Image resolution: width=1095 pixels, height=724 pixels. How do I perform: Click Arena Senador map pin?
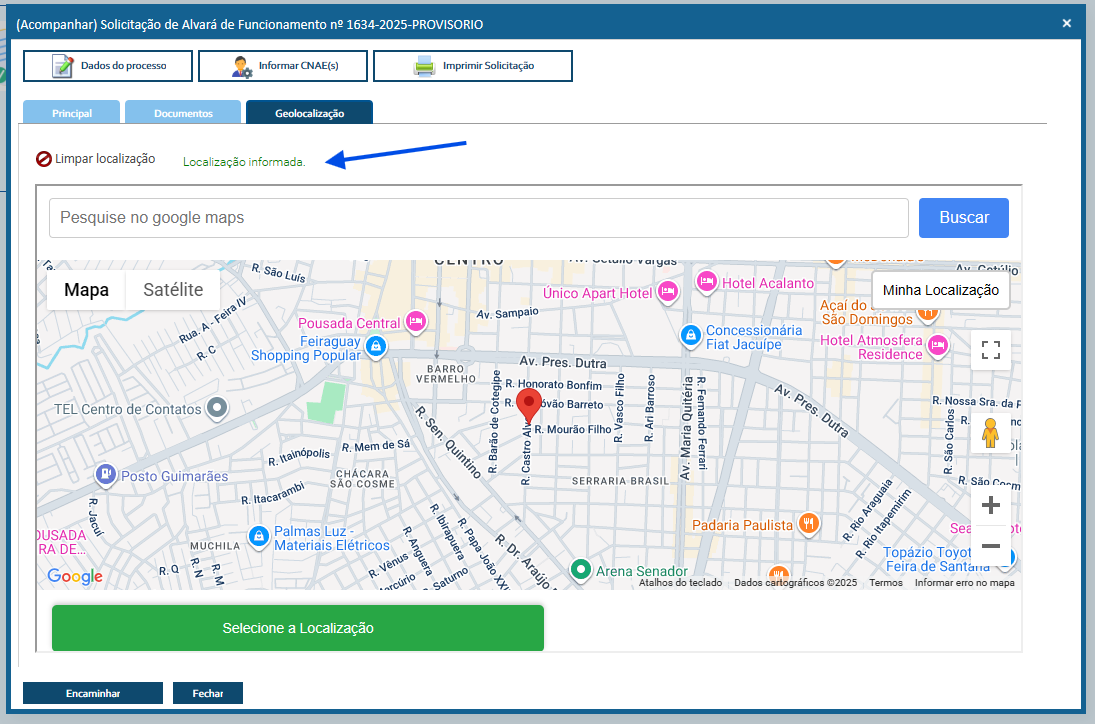(x=580, y=570)
